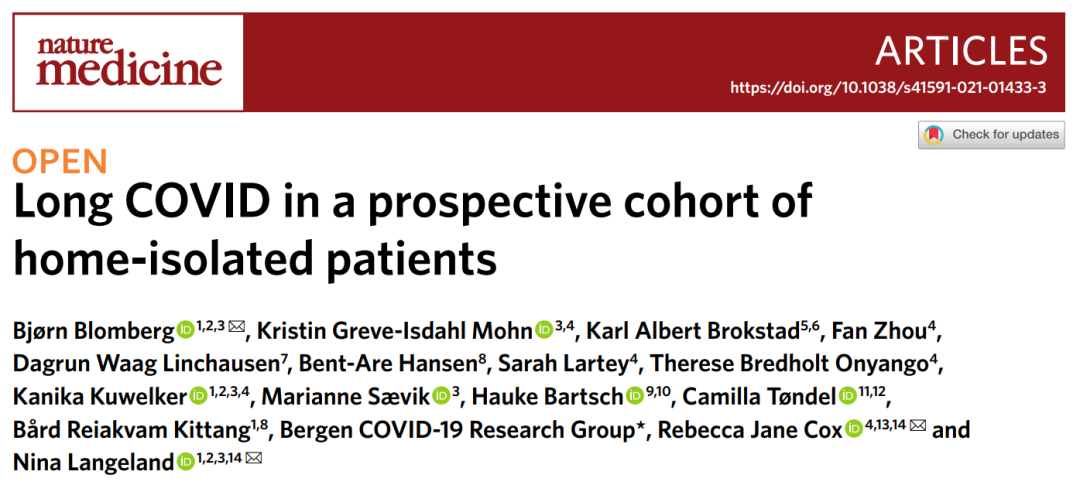
Task: Click the ORCID icon next to Bjørn Blomberg
Action: coord(187,331)
